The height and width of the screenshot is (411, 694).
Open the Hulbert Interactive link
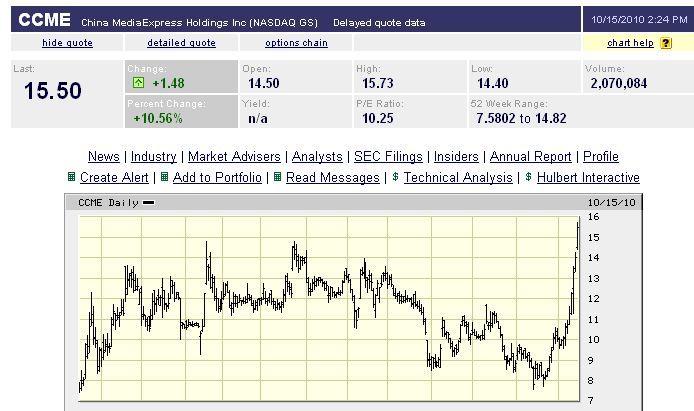click(588, 177)
